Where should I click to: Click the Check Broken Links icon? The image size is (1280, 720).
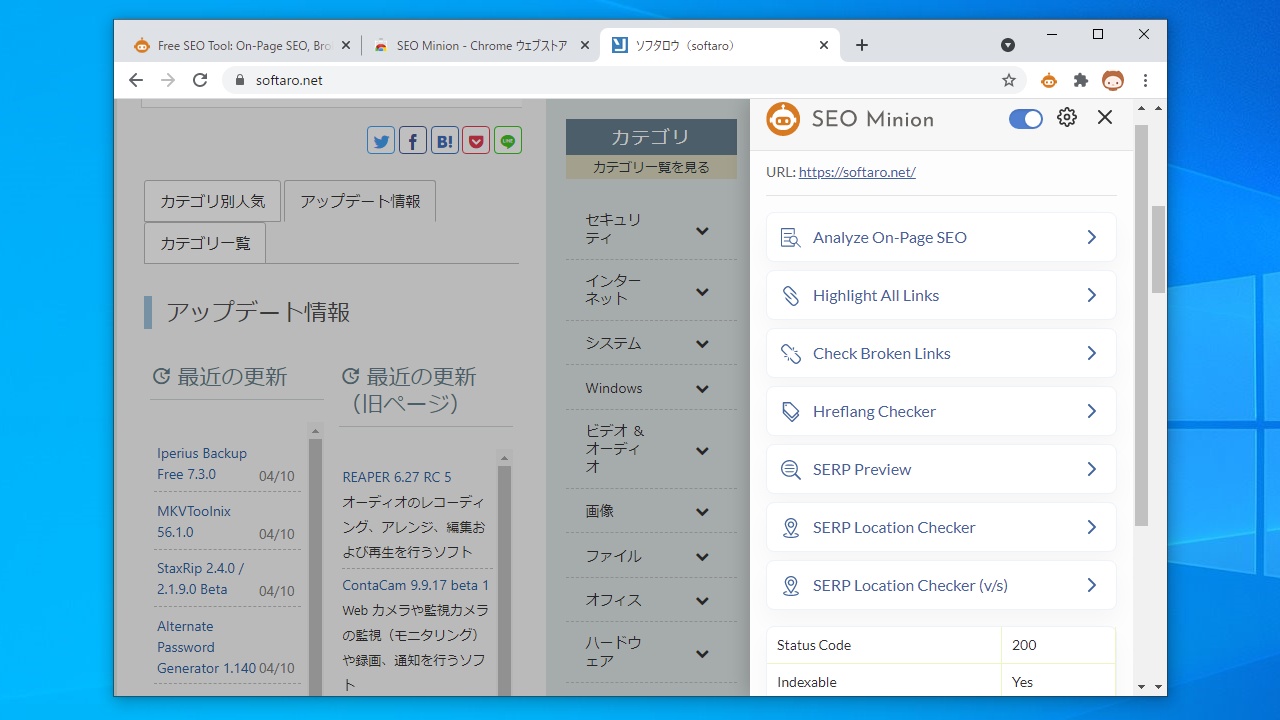pyautogui.click(x=791, y=354)
